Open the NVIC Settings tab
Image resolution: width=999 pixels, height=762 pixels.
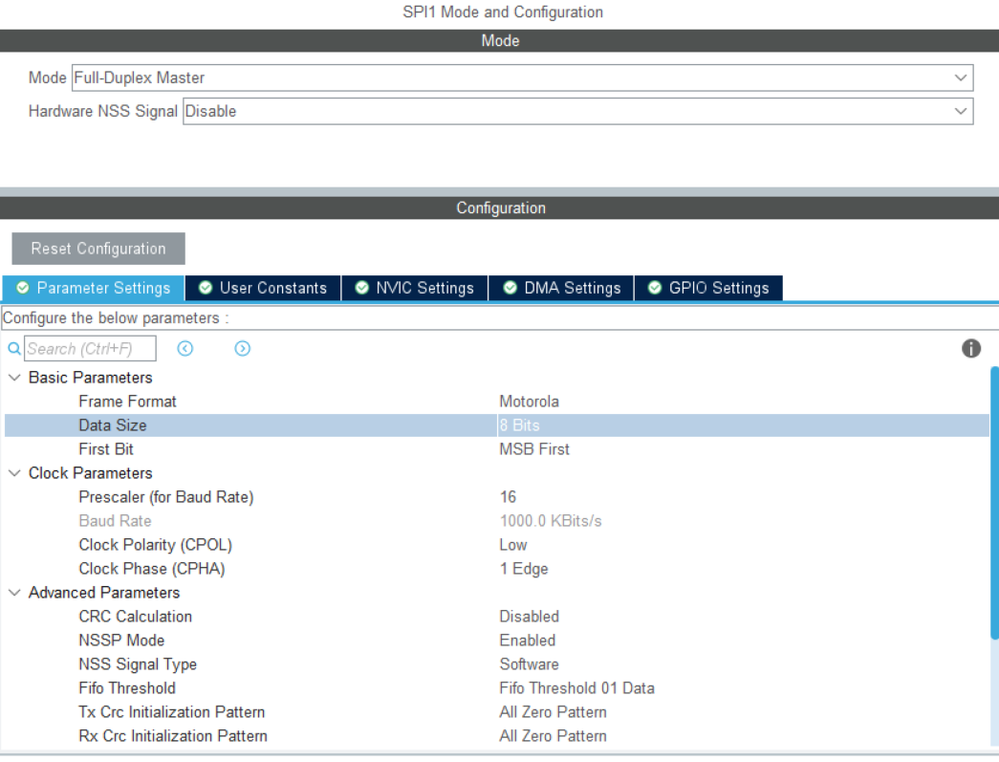click(415, 288)
